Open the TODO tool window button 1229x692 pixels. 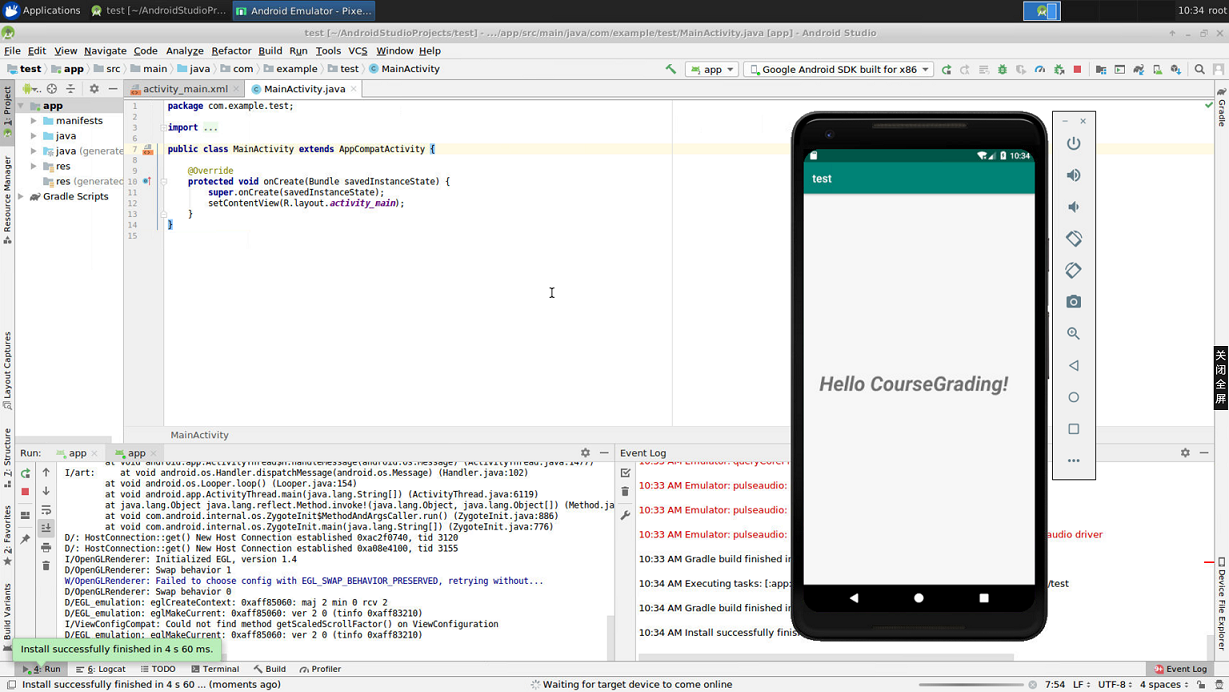pyautogui.click(x=158, y=669)
